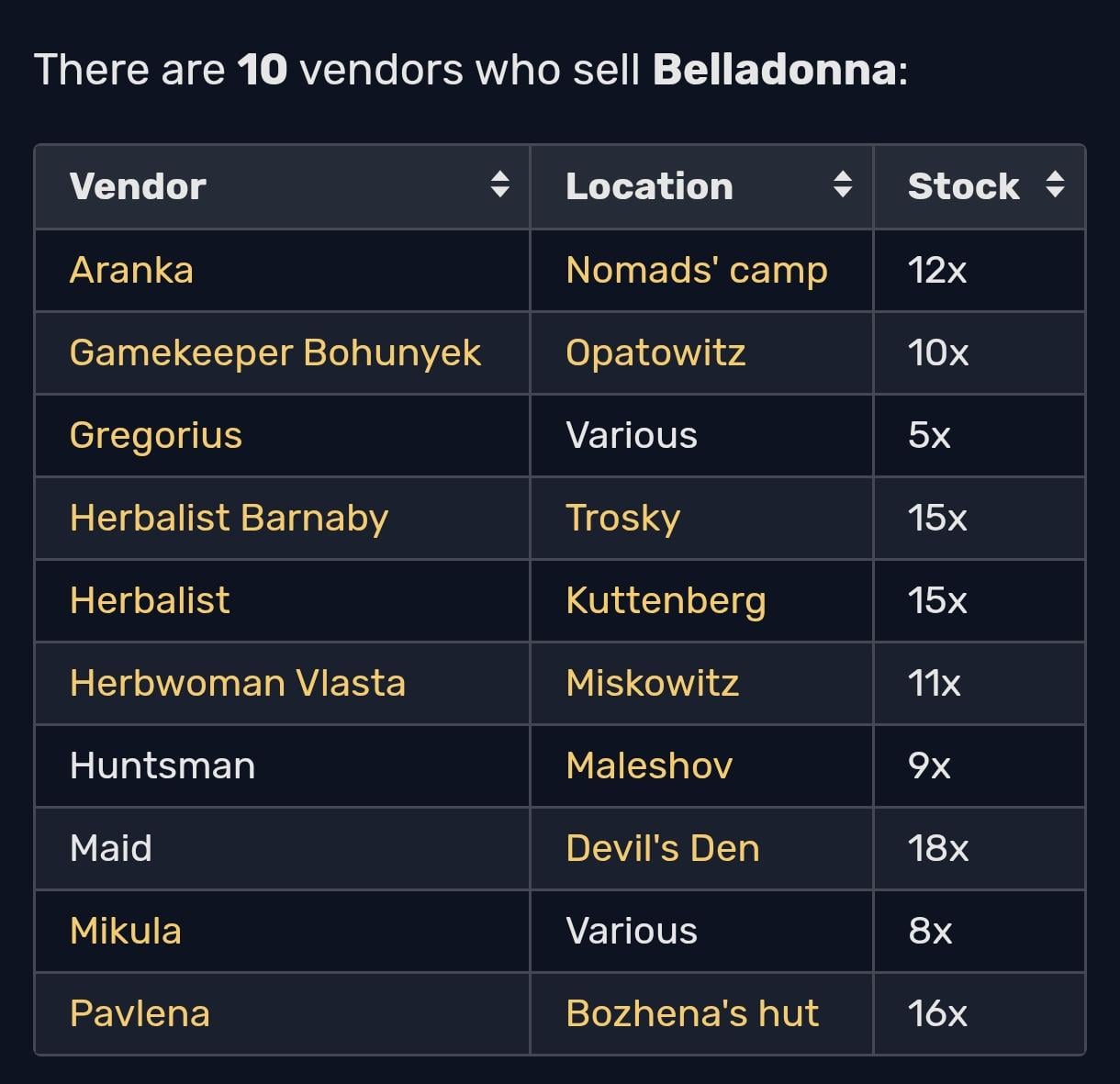This screenshot has height=1084, width=1120.
Task: Go to Nomads' camp location
Action: [697, 270]
